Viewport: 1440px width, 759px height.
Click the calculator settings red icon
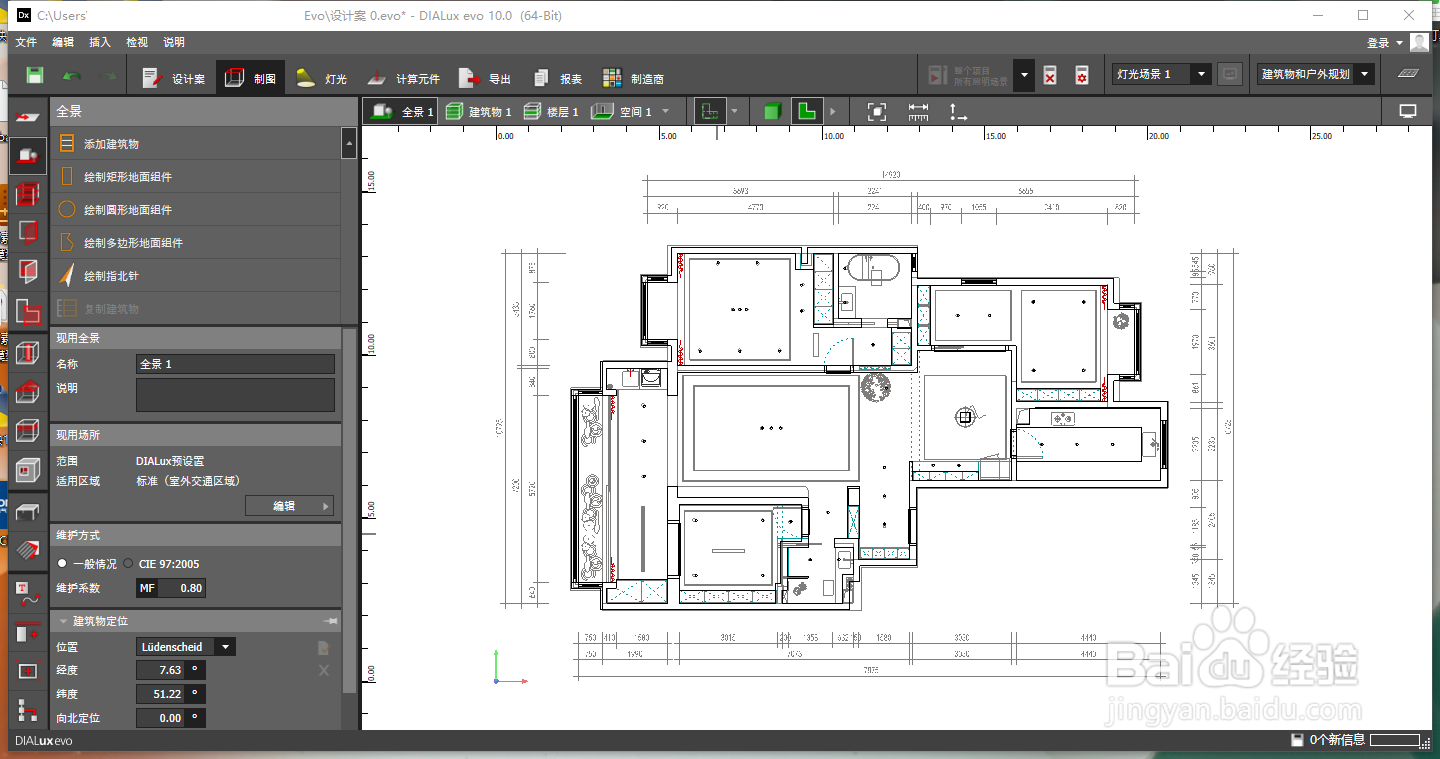[x=1081, y=75]
